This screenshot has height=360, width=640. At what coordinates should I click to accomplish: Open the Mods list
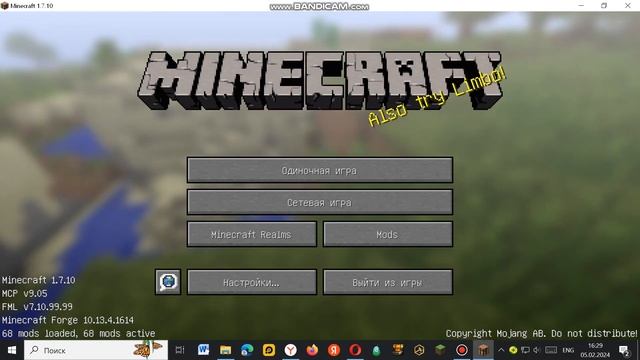pos(387,234)
